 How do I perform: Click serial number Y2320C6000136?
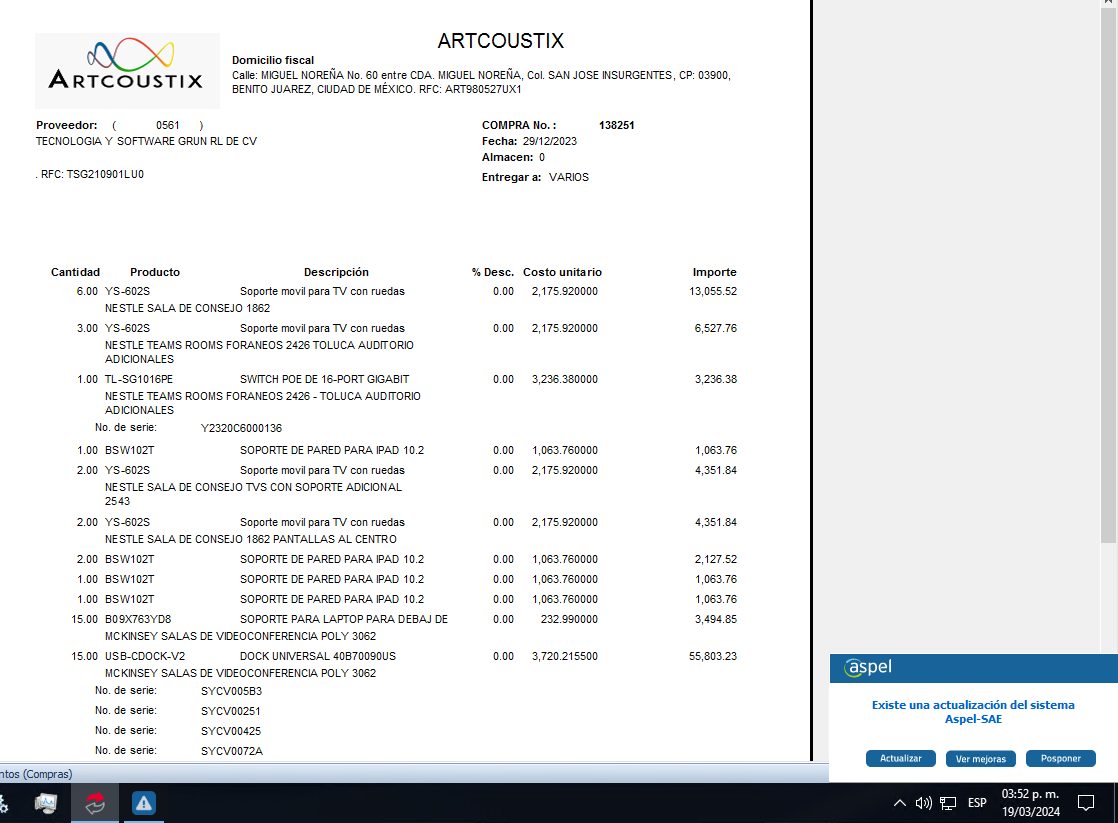tap(241, 428)
